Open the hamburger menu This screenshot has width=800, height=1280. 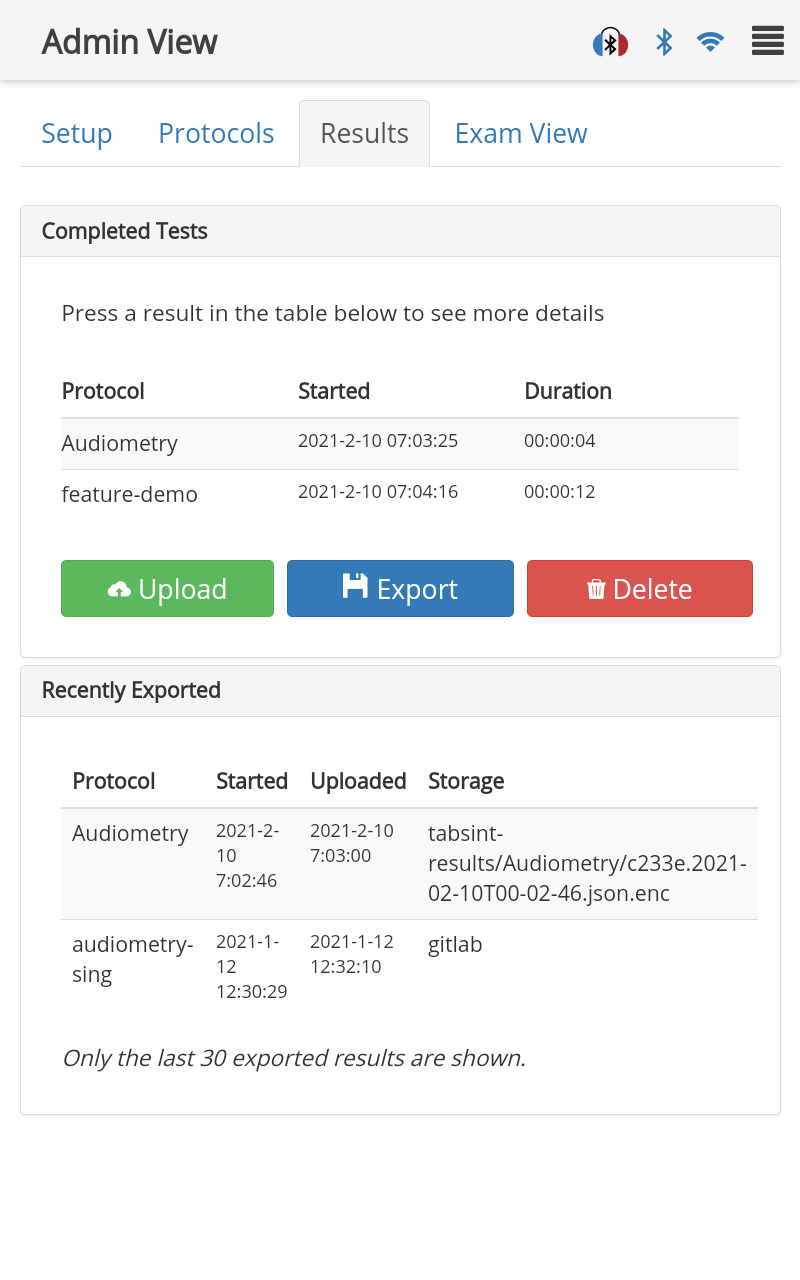tap(767, 42)
